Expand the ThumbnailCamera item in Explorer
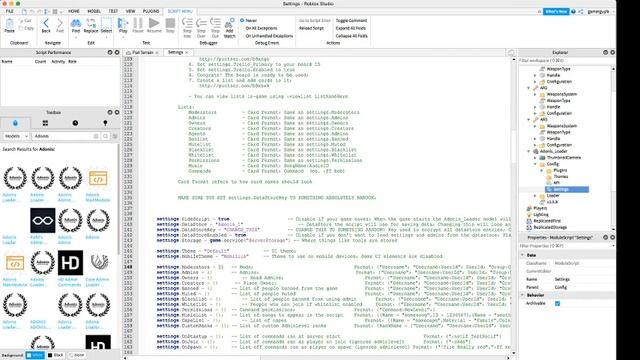This screenshot has width=640, height=360. pos(535,158)
